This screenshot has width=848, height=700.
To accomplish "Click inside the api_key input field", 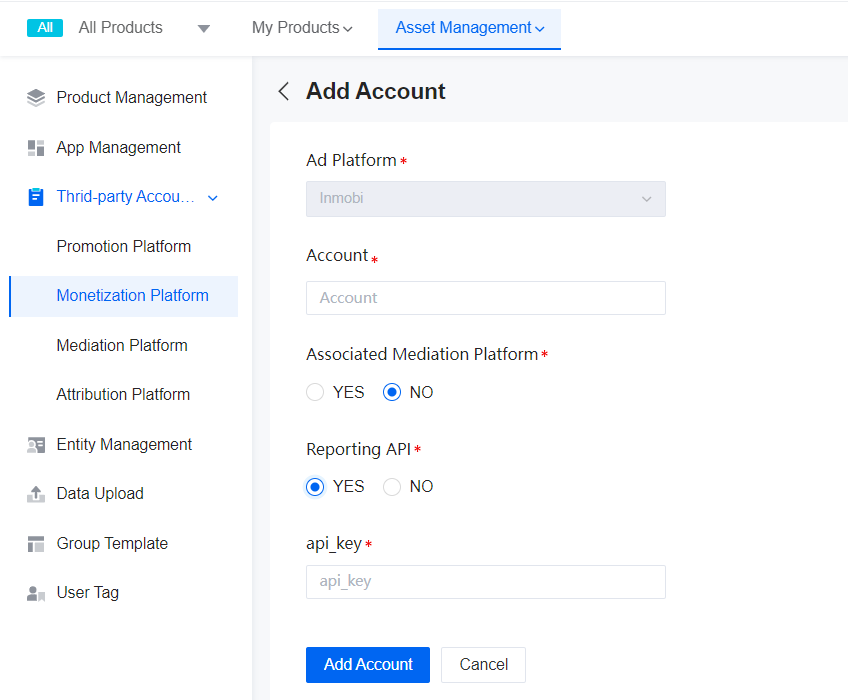I will (485, 582).
